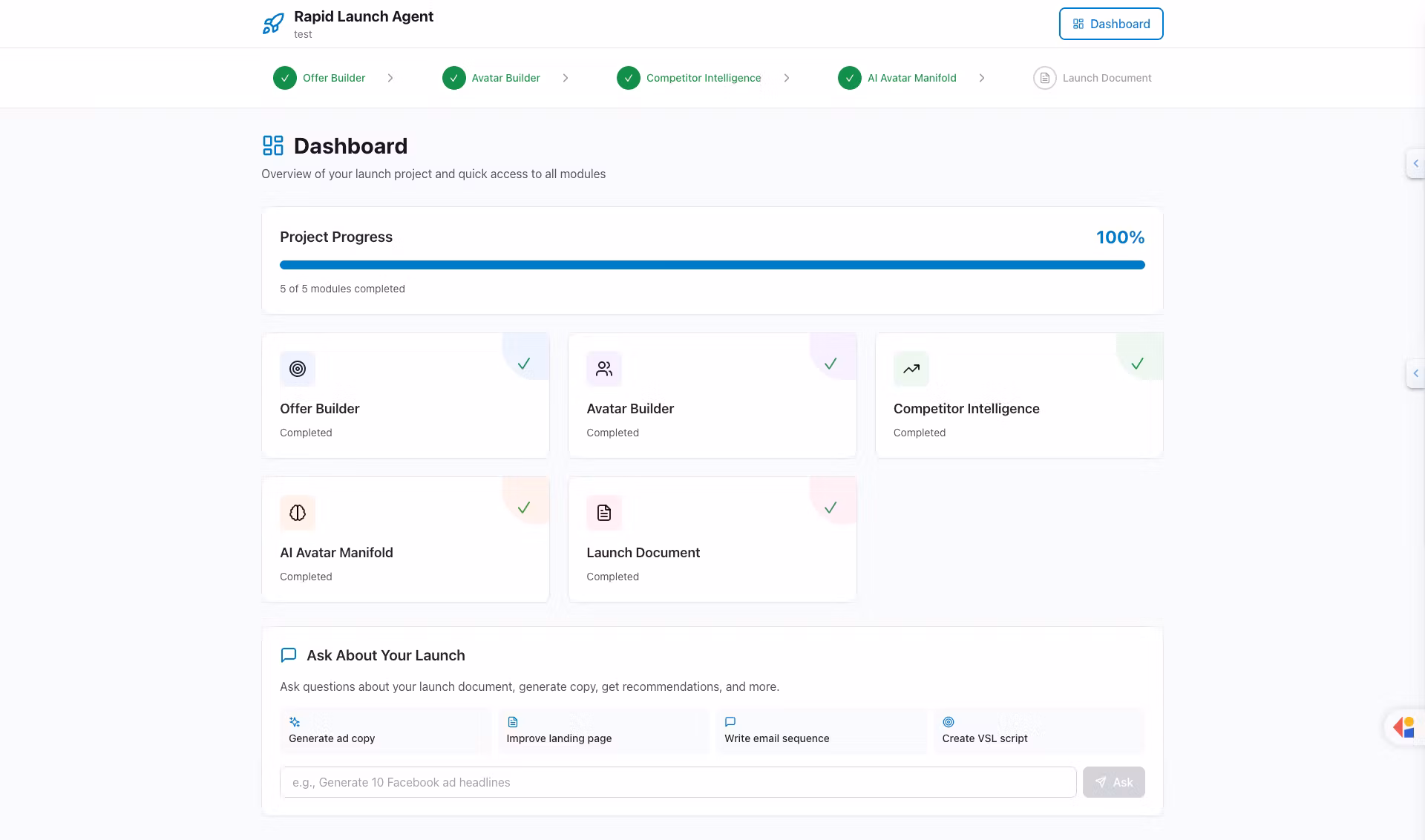Click chevron after Competitor Intelligence step
This screenshot has width=1425, height=840.
coord(787,78)
